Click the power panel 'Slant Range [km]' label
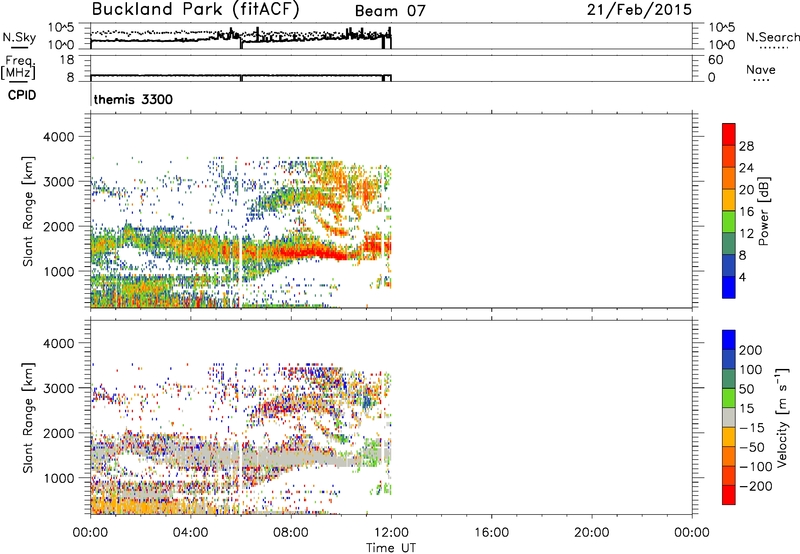 28,211
